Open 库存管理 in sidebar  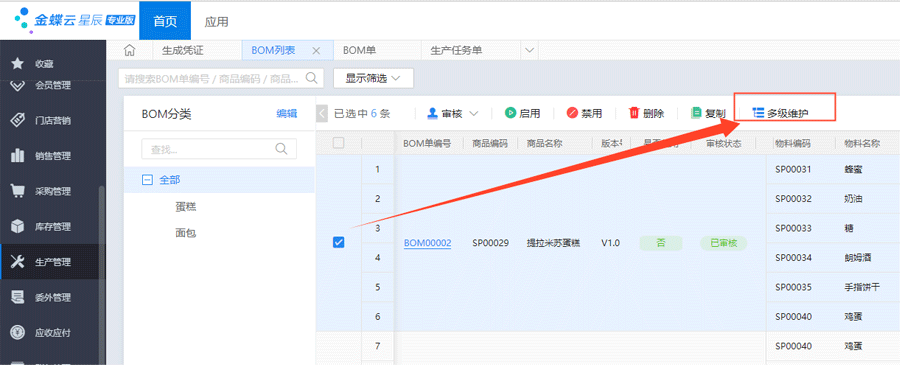[53, 227]
